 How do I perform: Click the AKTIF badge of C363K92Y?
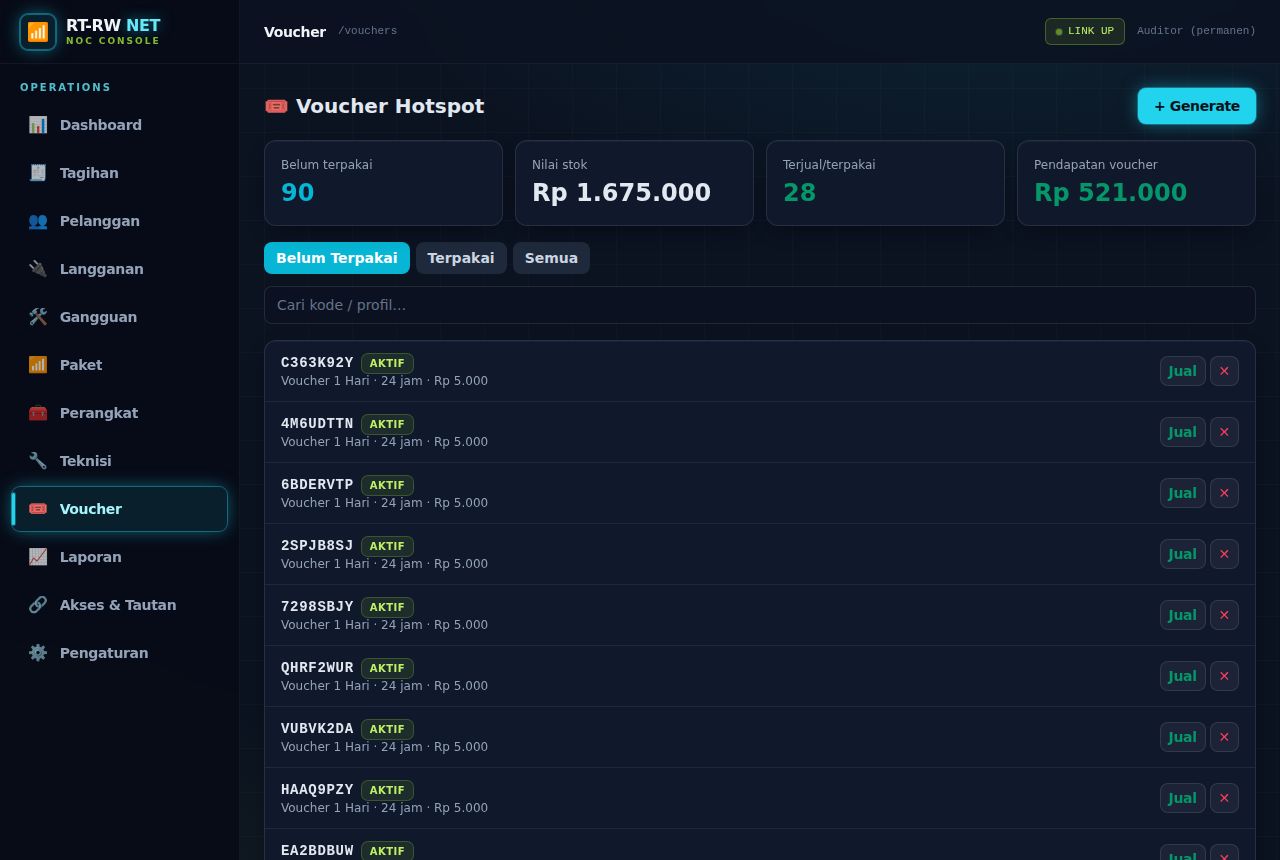pyautogui.click(x=387, y=363)
